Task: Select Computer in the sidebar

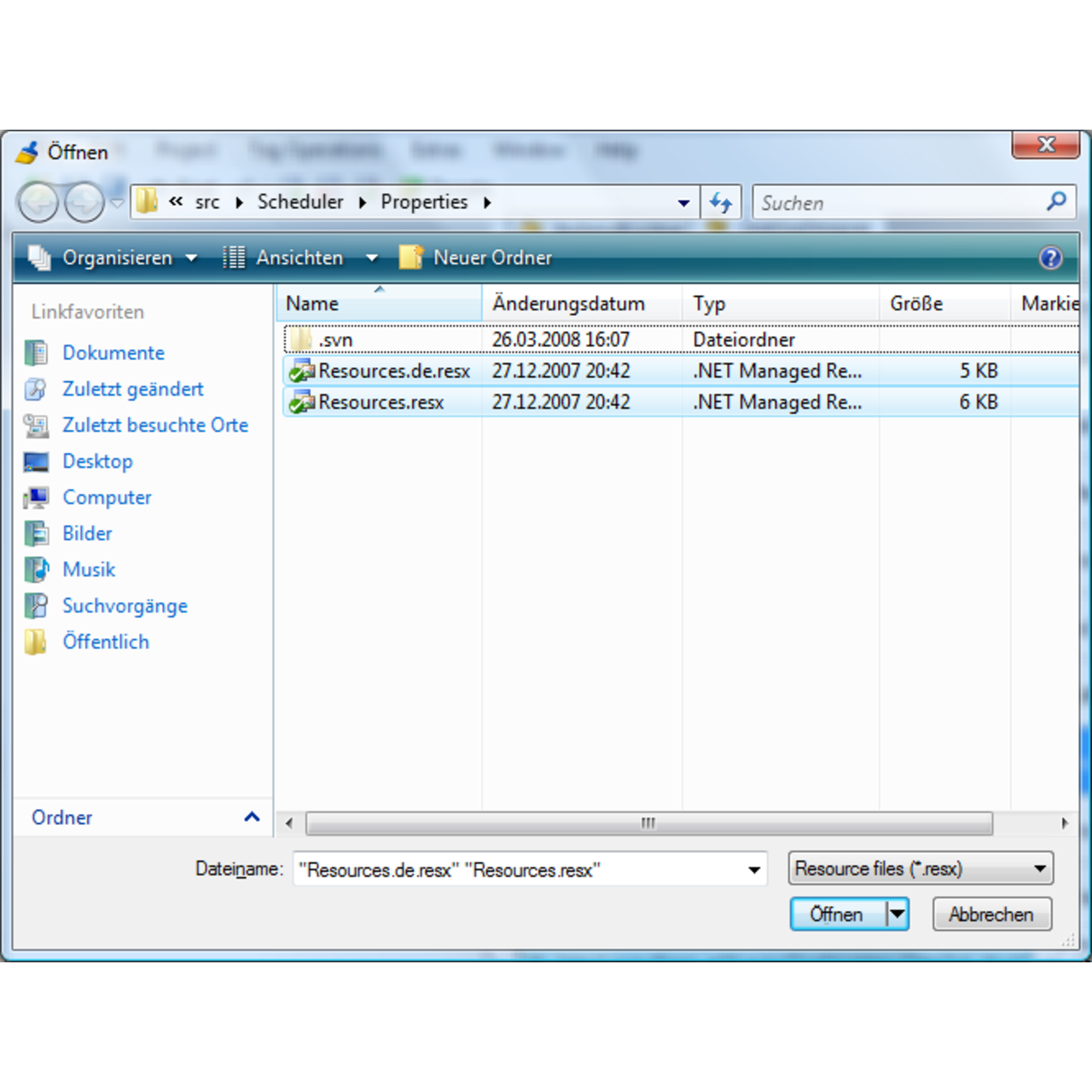Action: [107, 497]
